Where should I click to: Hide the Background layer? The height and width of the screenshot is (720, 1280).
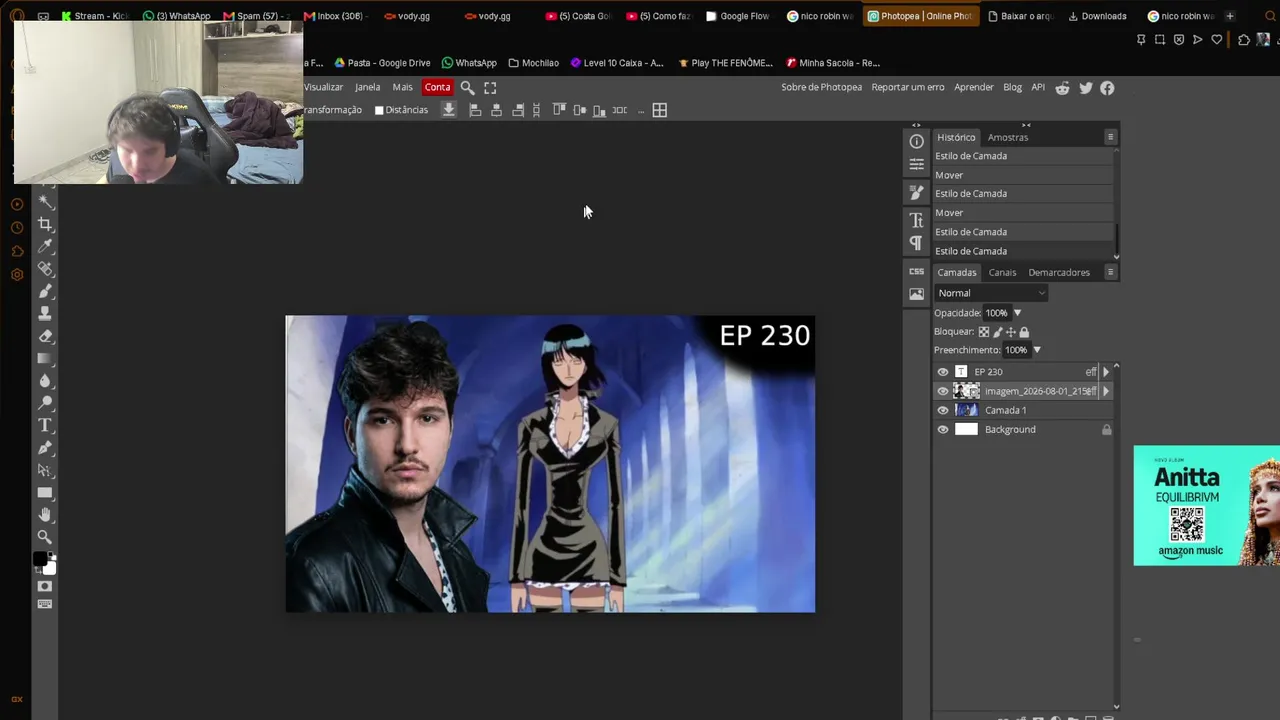point(943,430)
